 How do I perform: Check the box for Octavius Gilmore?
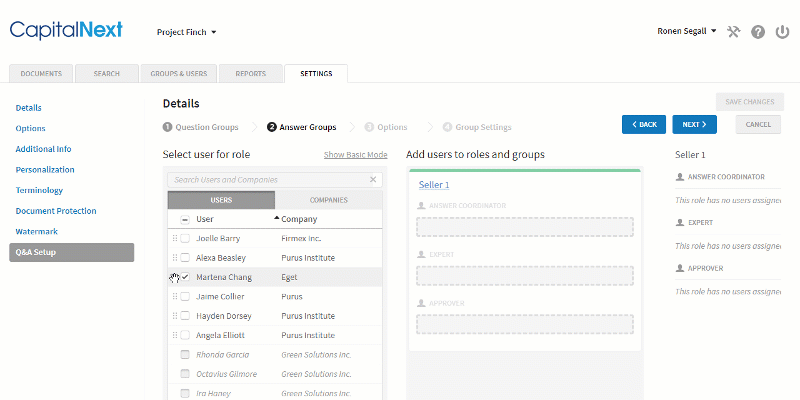(185, 374)
